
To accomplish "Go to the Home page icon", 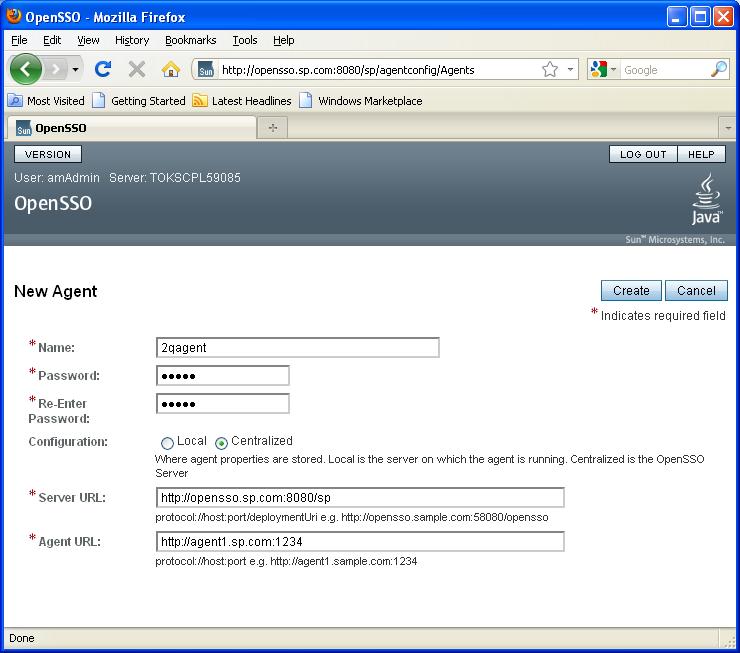I will click(x=170, y=70).
